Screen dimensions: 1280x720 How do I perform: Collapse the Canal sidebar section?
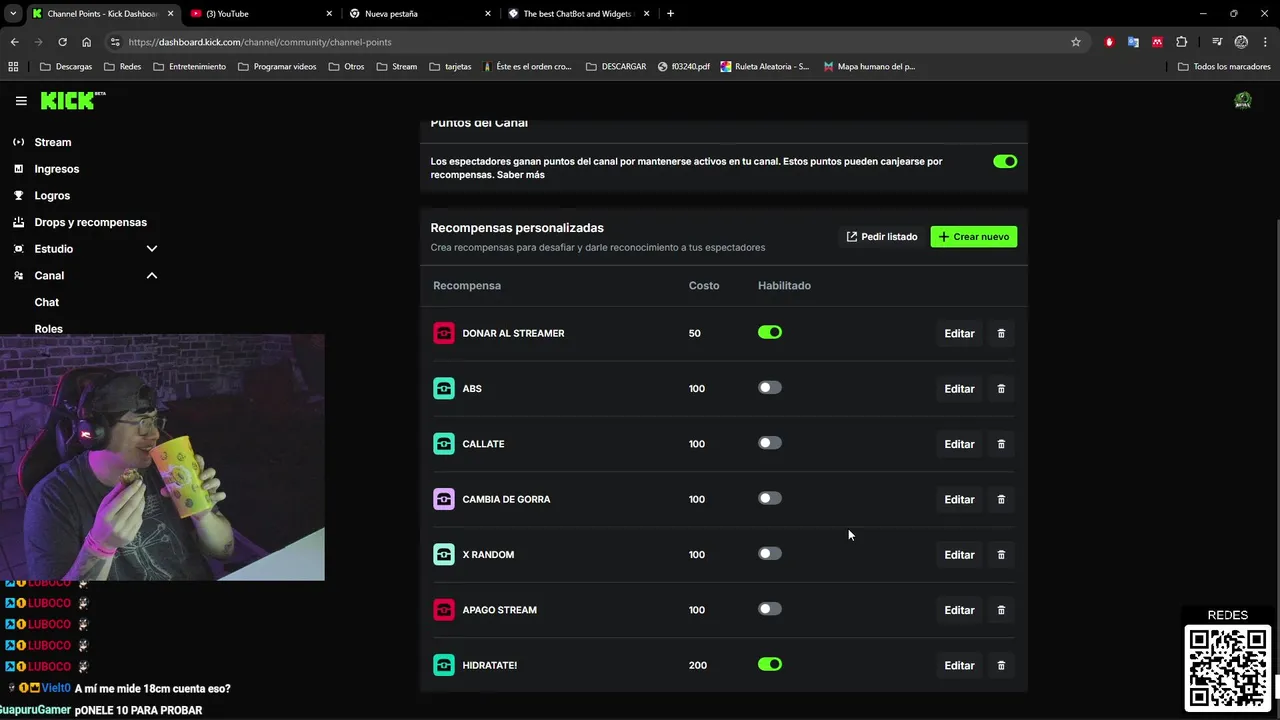152,275
